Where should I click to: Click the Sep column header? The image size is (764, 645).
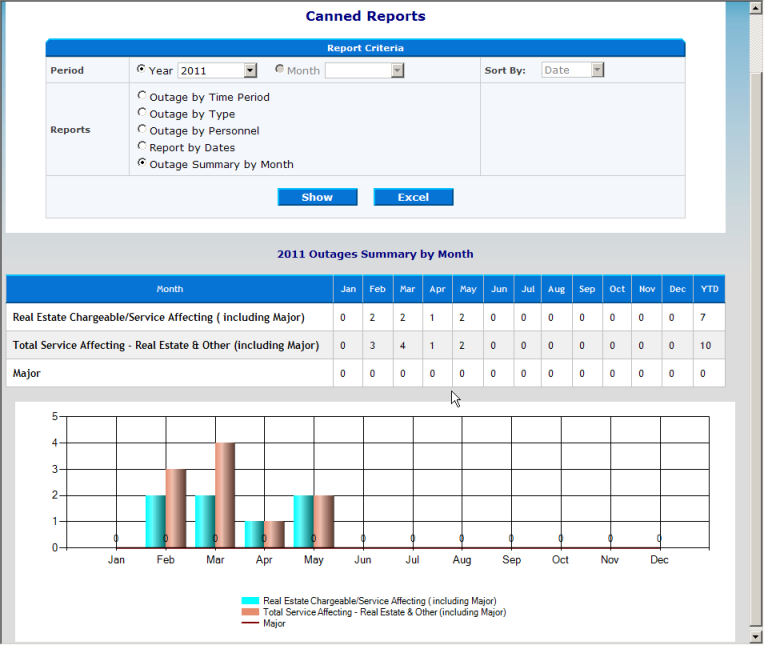click(x=587, y=289)
